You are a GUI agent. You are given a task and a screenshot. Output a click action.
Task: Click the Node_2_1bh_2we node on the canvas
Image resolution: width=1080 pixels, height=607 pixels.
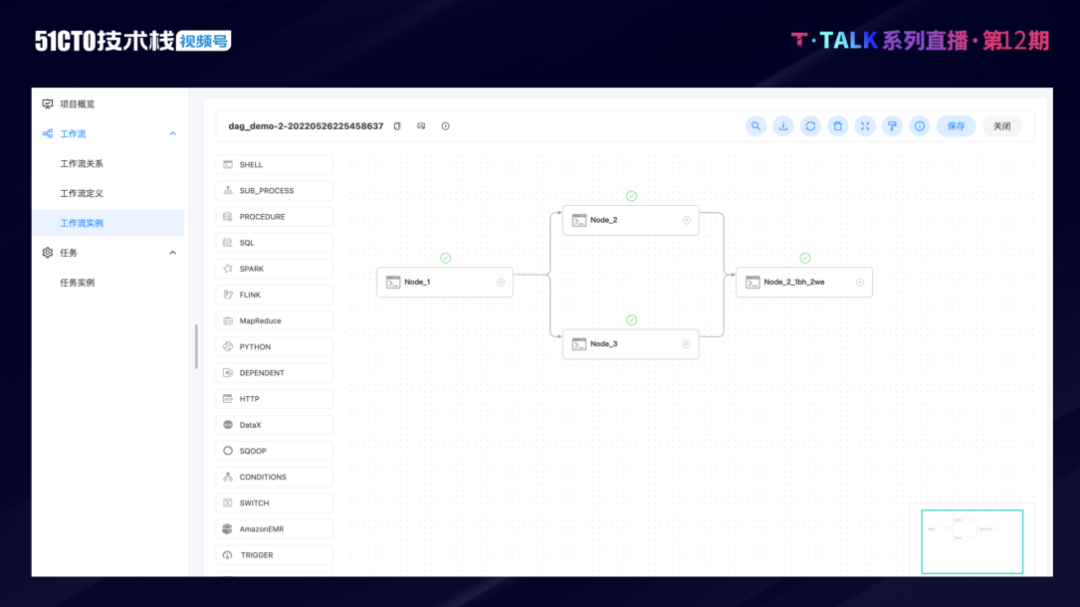point(804,282)
